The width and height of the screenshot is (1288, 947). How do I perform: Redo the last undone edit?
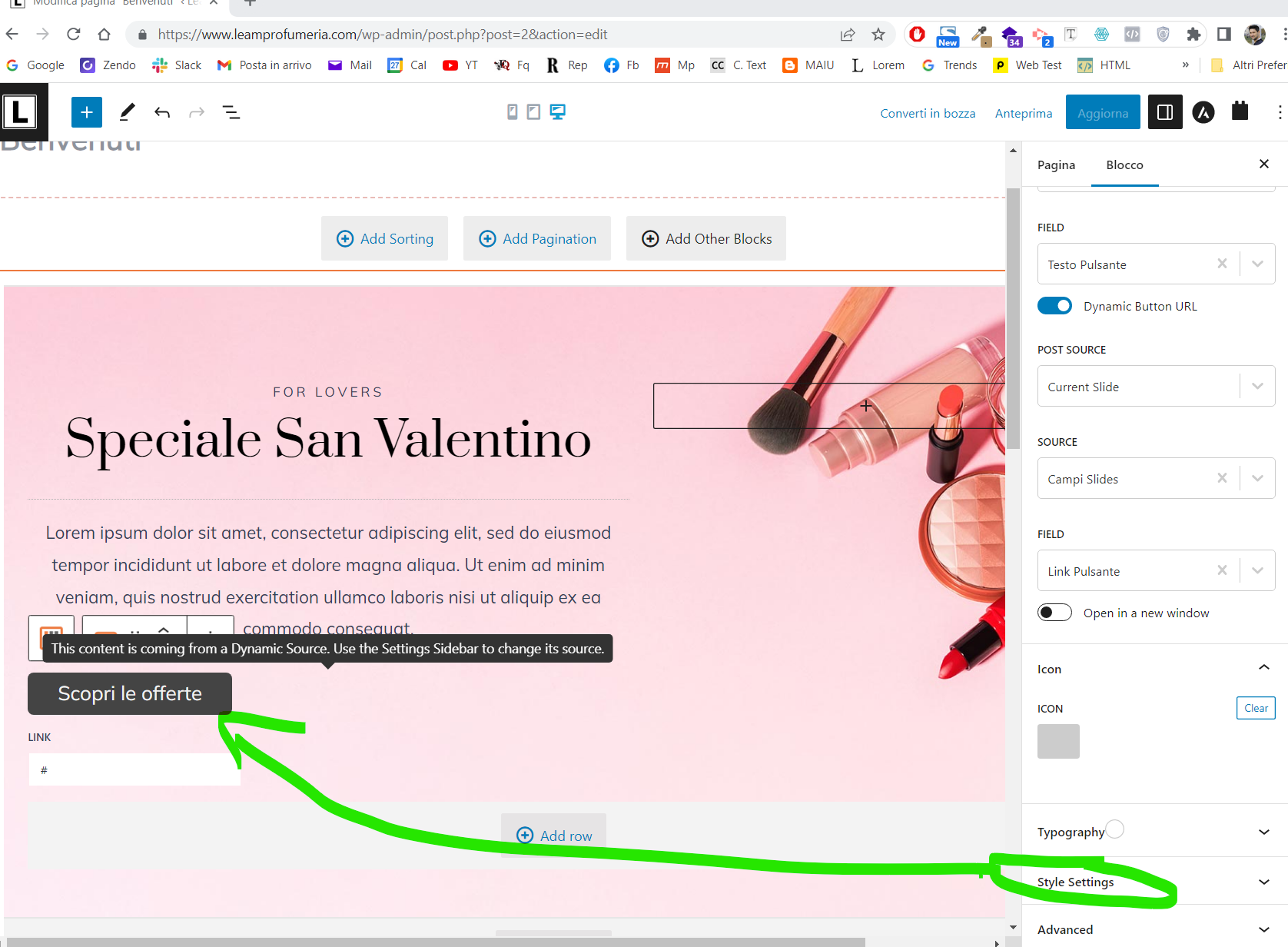click(x=197, y=112)
